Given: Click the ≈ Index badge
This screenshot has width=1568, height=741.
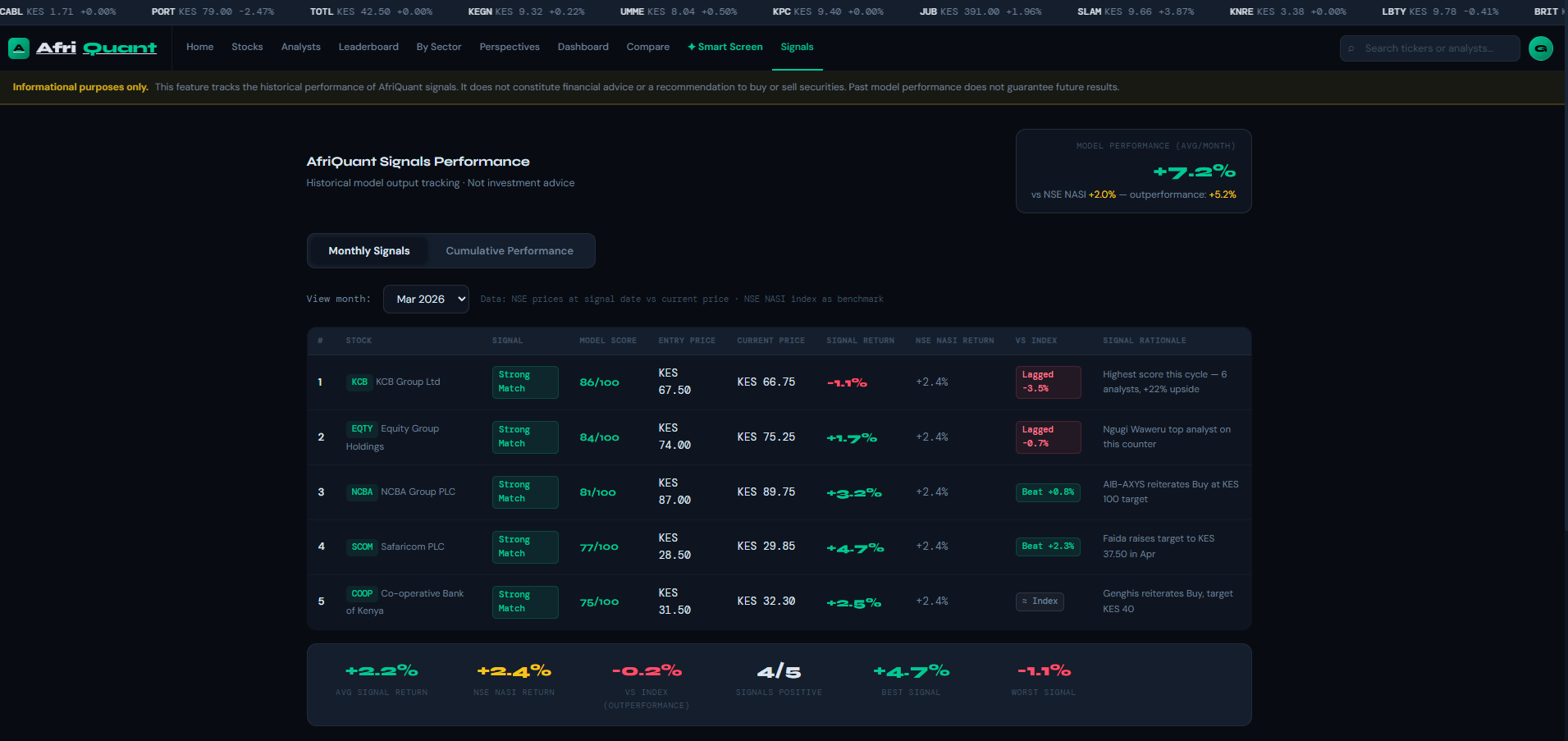Looking at the screenshot, I should point(1040,601).
